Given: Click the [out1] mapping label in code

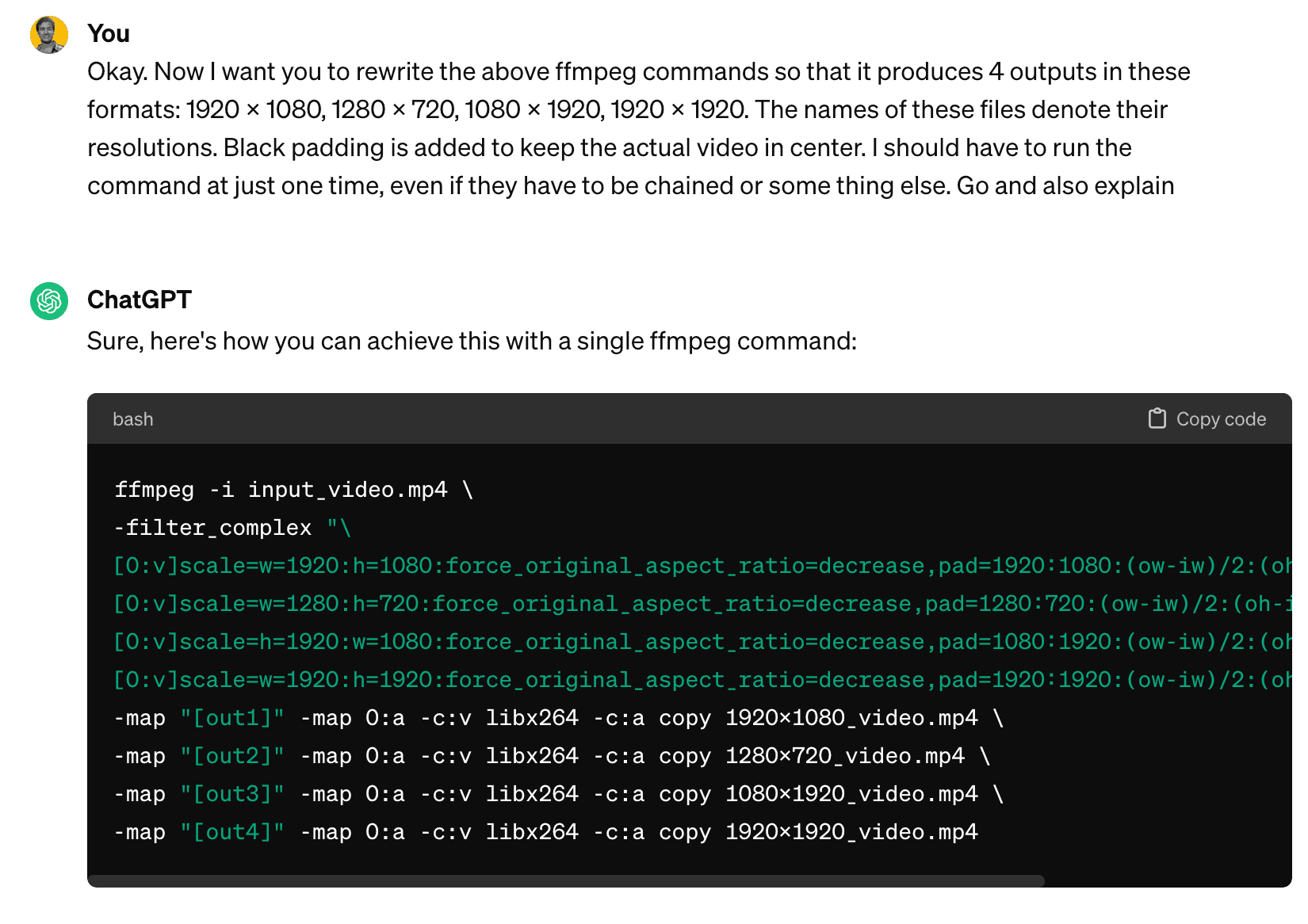Looking at the screenshot, I should (231, 717).
